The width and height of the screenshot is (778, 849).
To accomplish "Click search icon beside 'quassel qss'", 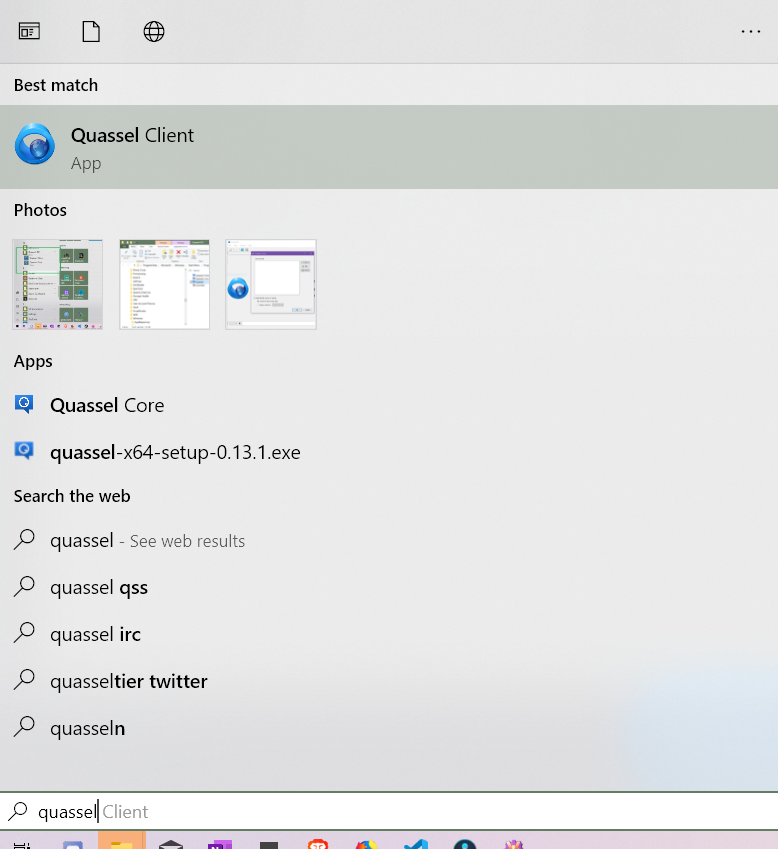I will [24, 587].
